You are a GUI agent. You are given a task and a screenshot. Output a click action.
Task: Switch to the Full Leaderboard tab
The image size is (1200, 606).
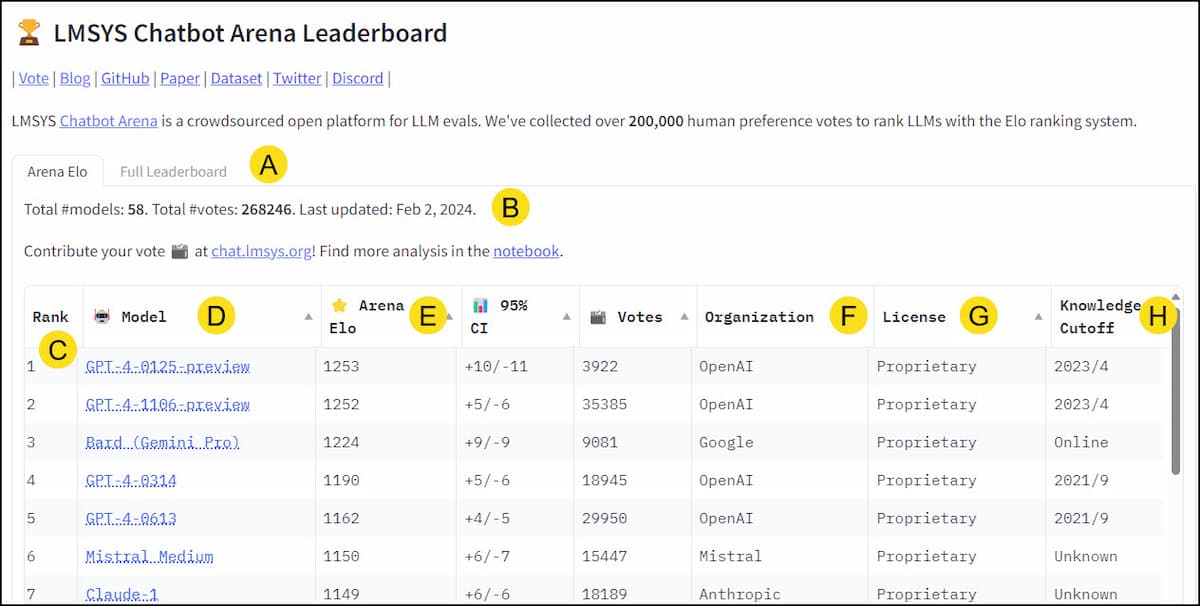[173, 171]
